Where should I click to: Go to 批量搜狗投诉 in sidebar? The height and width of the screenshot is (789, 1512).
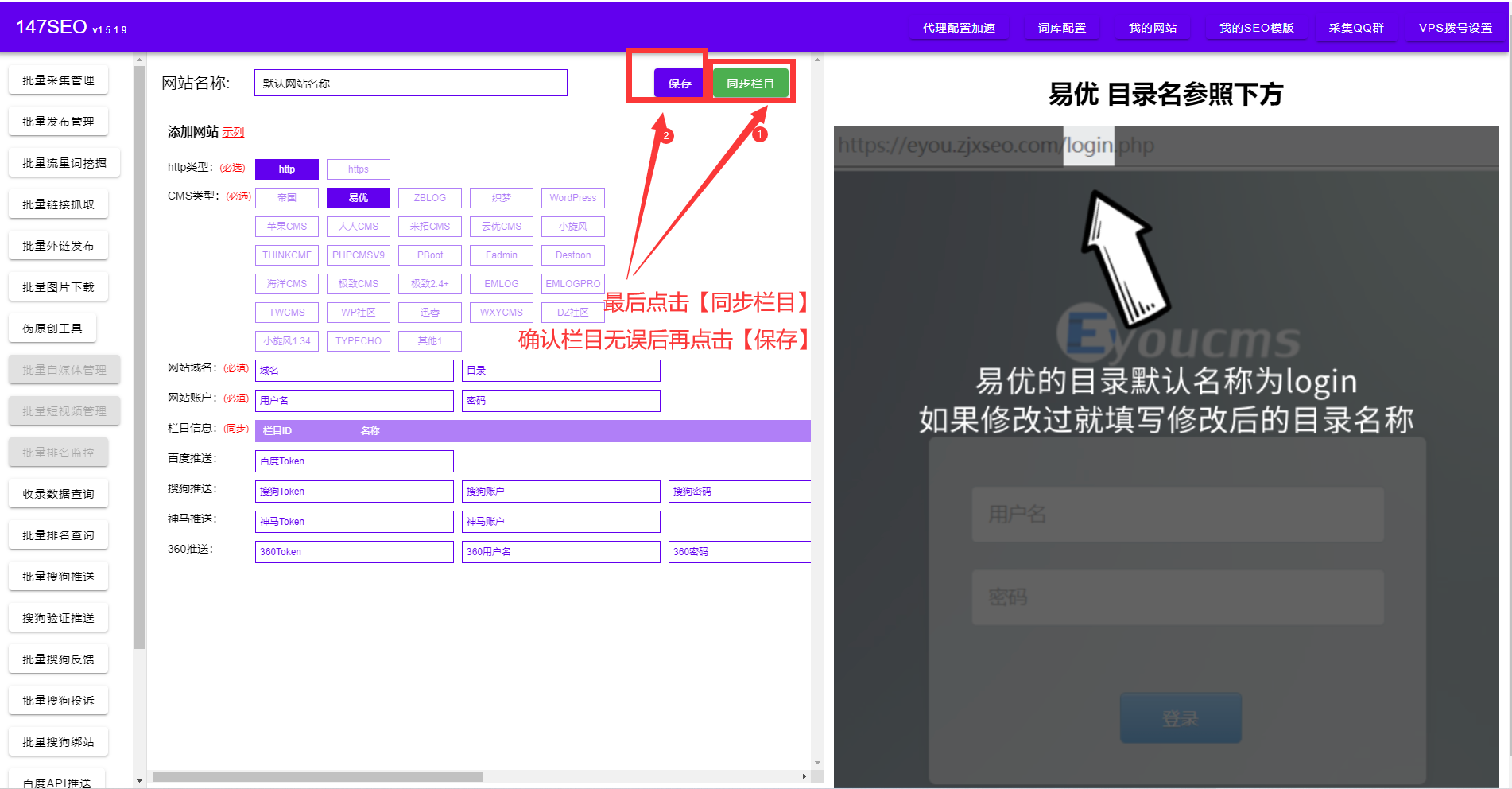point(58,701)
